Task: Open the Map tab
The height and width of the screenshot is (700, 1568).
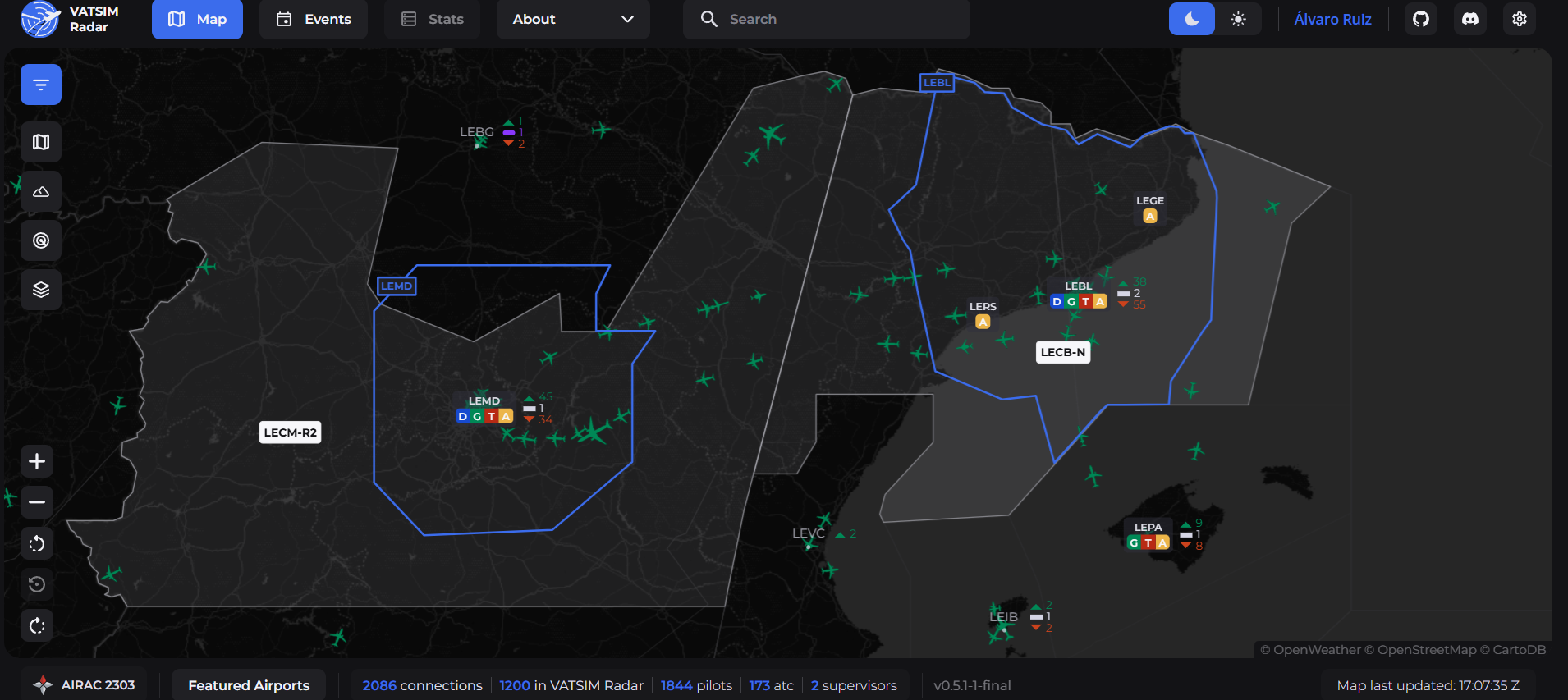Action: [197, 19]
